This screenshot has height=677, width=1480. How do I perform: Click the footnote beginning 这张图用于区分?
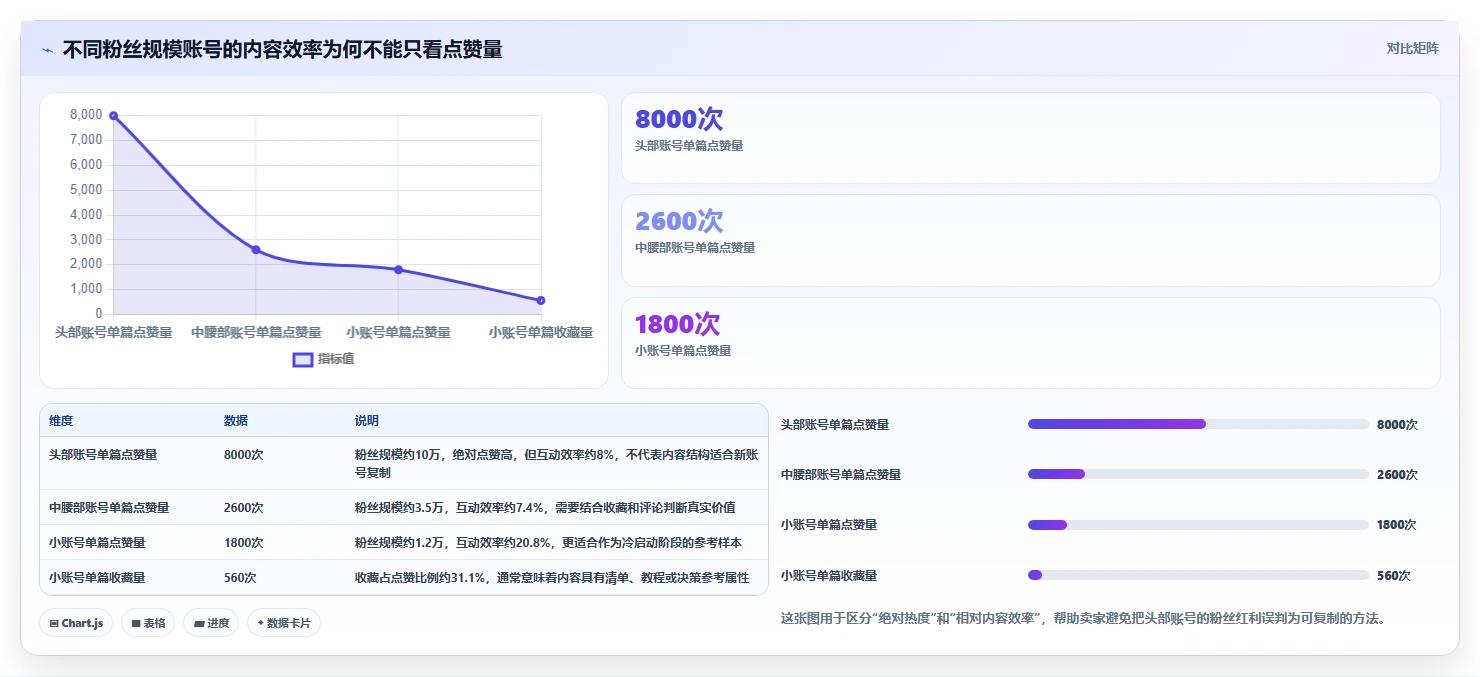1085,618
